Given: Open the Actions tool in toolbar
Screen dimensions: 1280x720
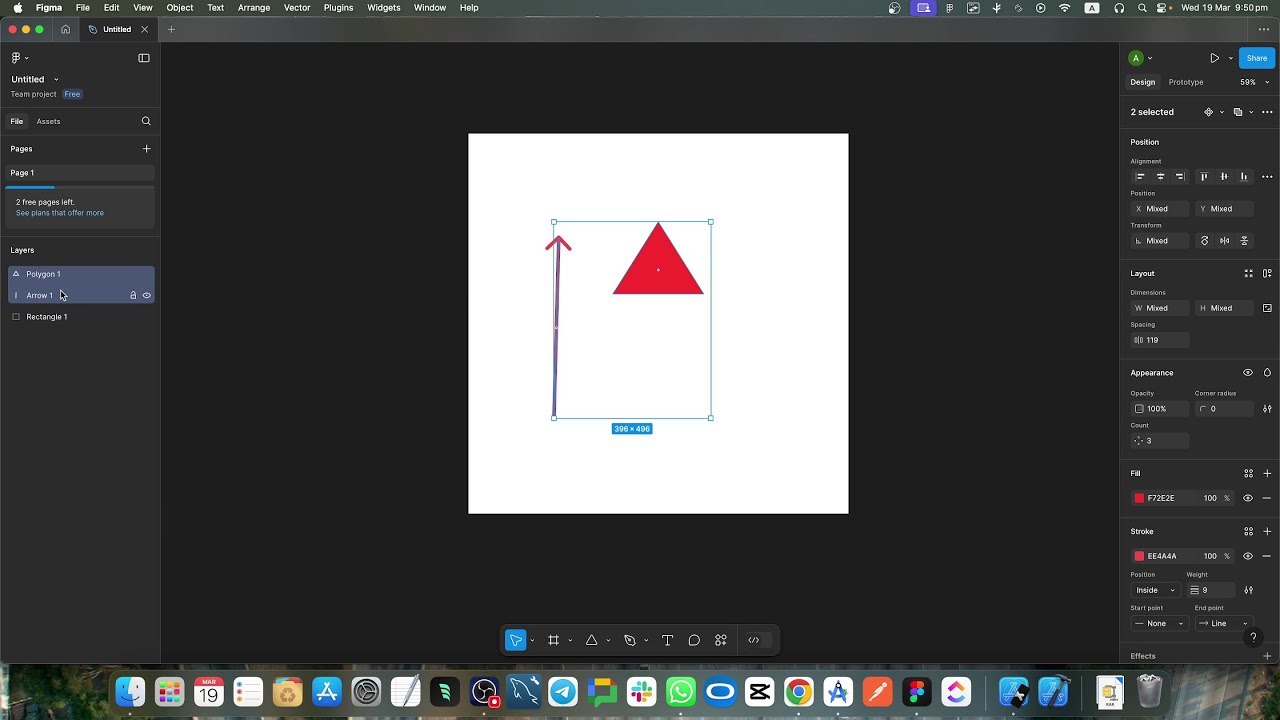Looking at the screenshot, I should pos(720,640).
